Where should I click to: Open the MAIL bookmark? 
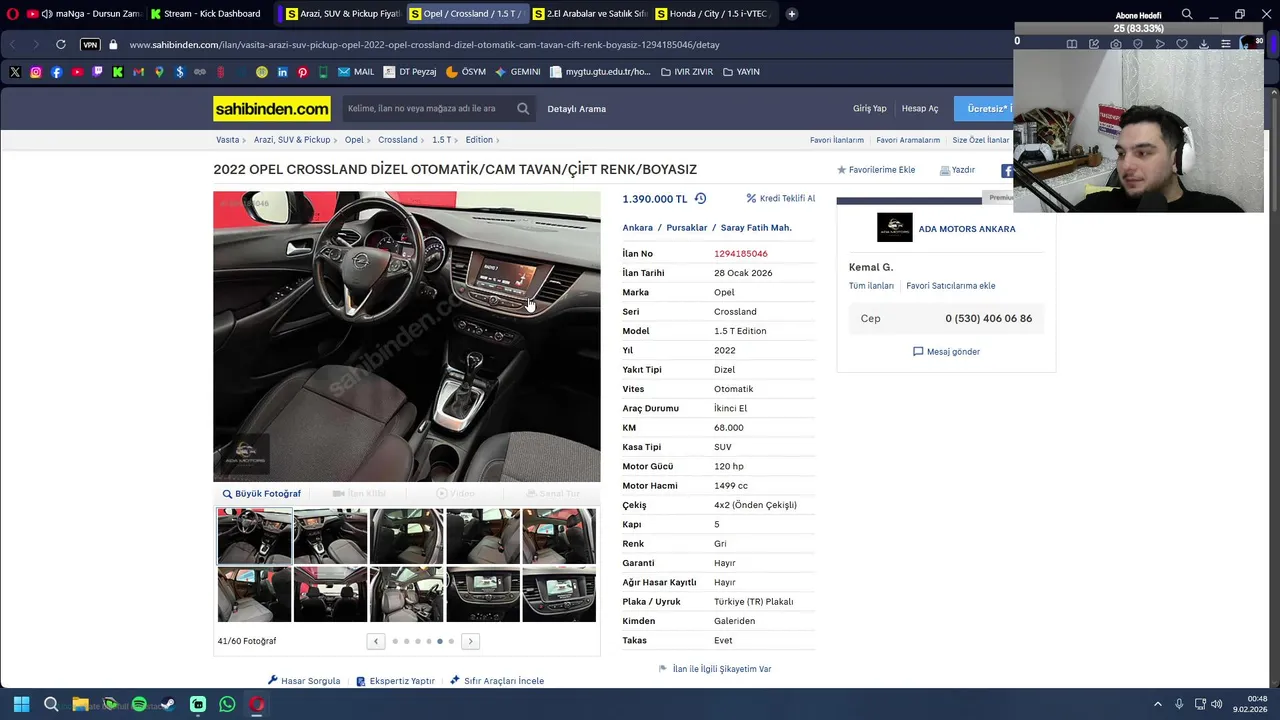coord(356,72)
